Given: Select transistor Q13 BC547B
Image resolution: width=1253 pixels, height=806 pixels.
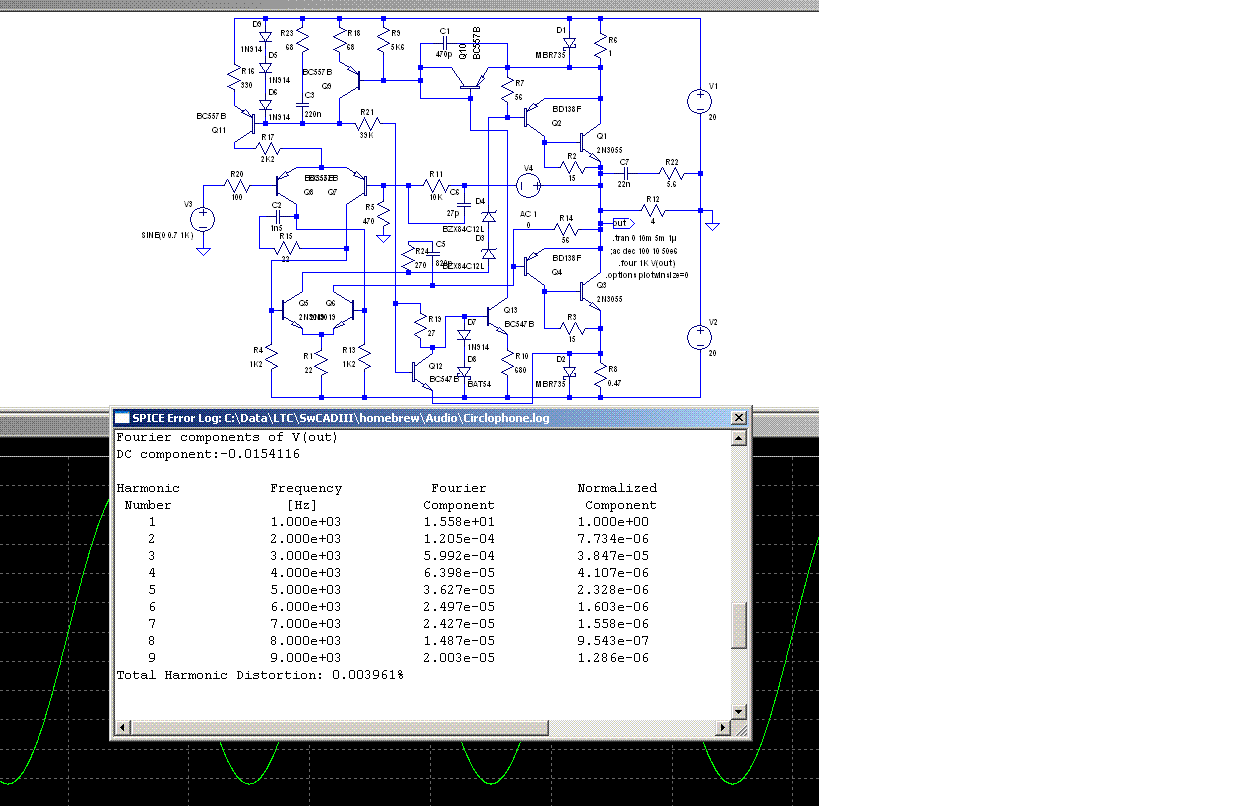Looking at the screenshot, I should coord(496,317).
